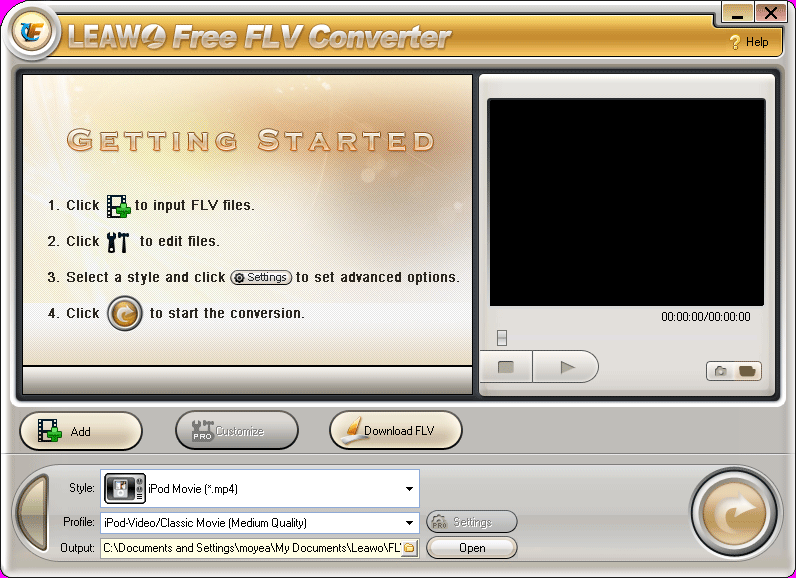Open the snapshot folder icon
Screen dimensions: 796x578
[x=747, y=371]
